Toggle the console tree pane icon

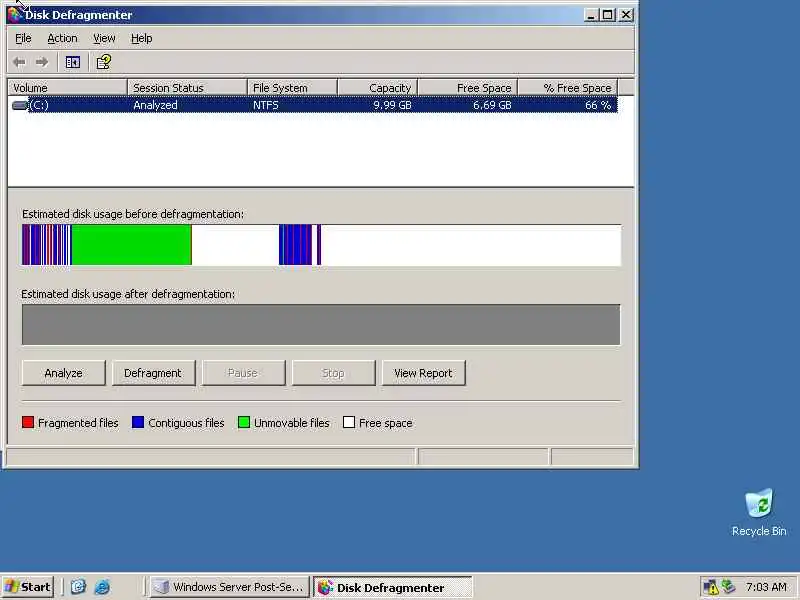(x=72, y=62)
